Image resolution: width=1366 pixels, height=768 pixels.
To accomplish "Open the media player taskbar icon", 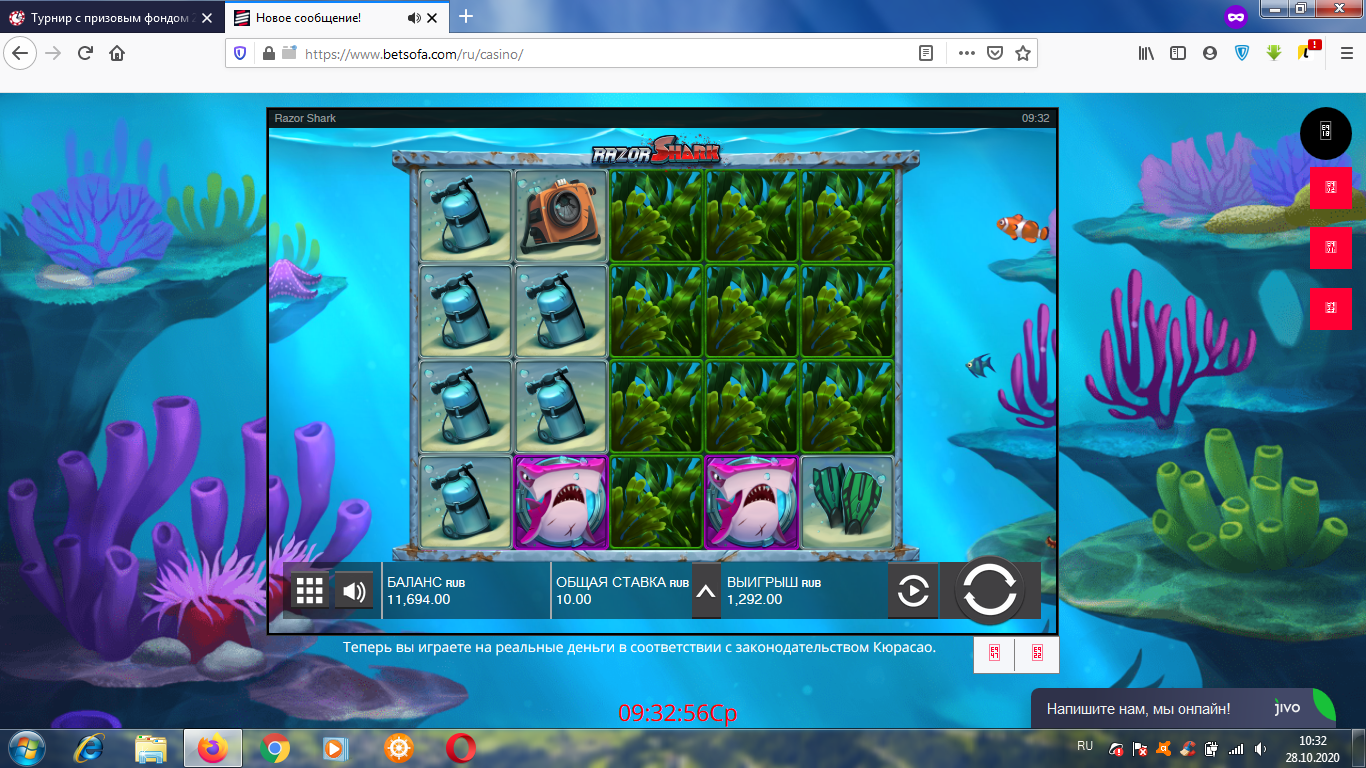I will click(x=337, y=748).
